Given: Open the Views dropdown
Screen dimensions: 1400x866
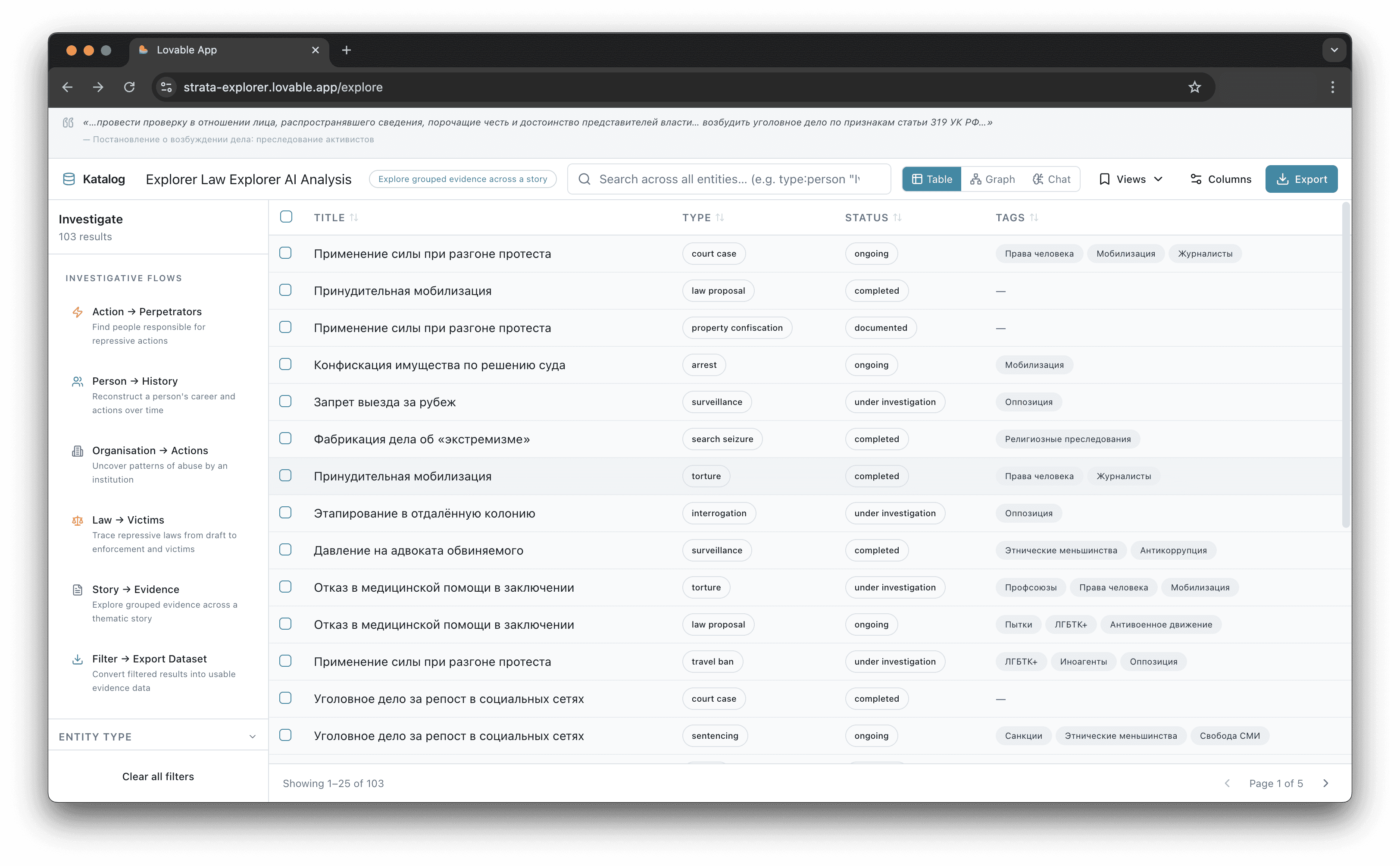Looking at the screenshot, I should coord(1131,179).
